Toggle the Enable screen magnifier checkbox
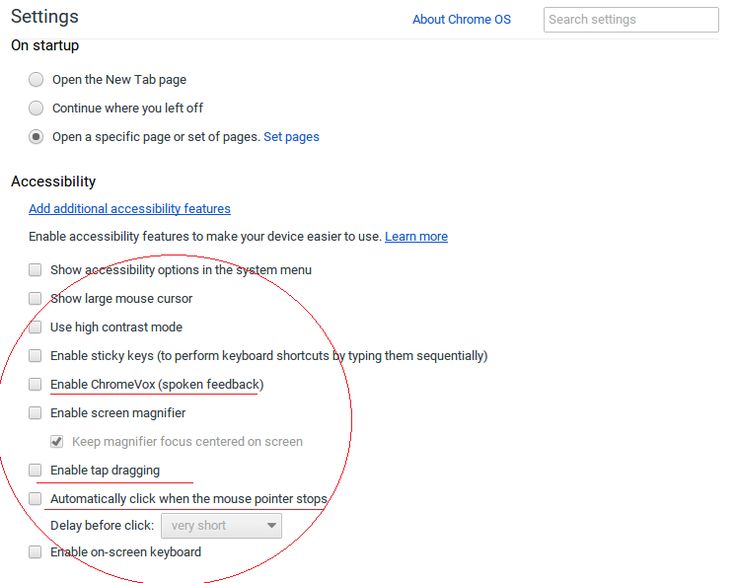Screen dimensions: 735x583 pyautogui.click(x=35, y=413)
